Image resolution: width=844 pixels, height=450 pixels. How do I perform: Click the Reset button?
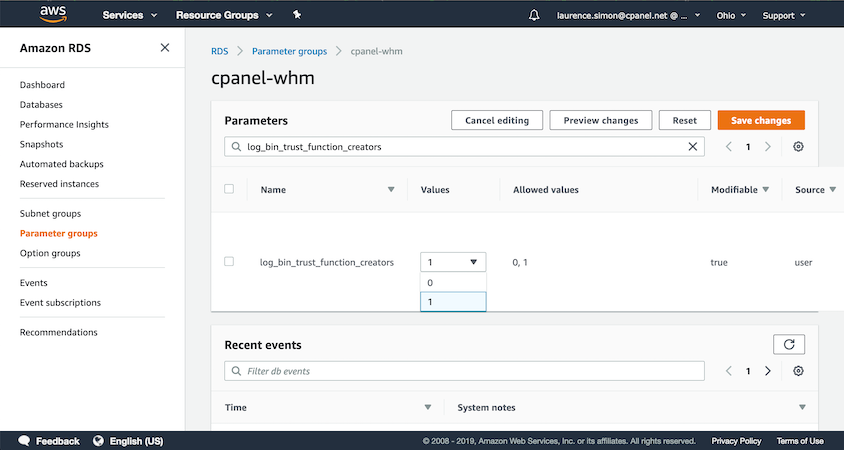tap(685, 120)
